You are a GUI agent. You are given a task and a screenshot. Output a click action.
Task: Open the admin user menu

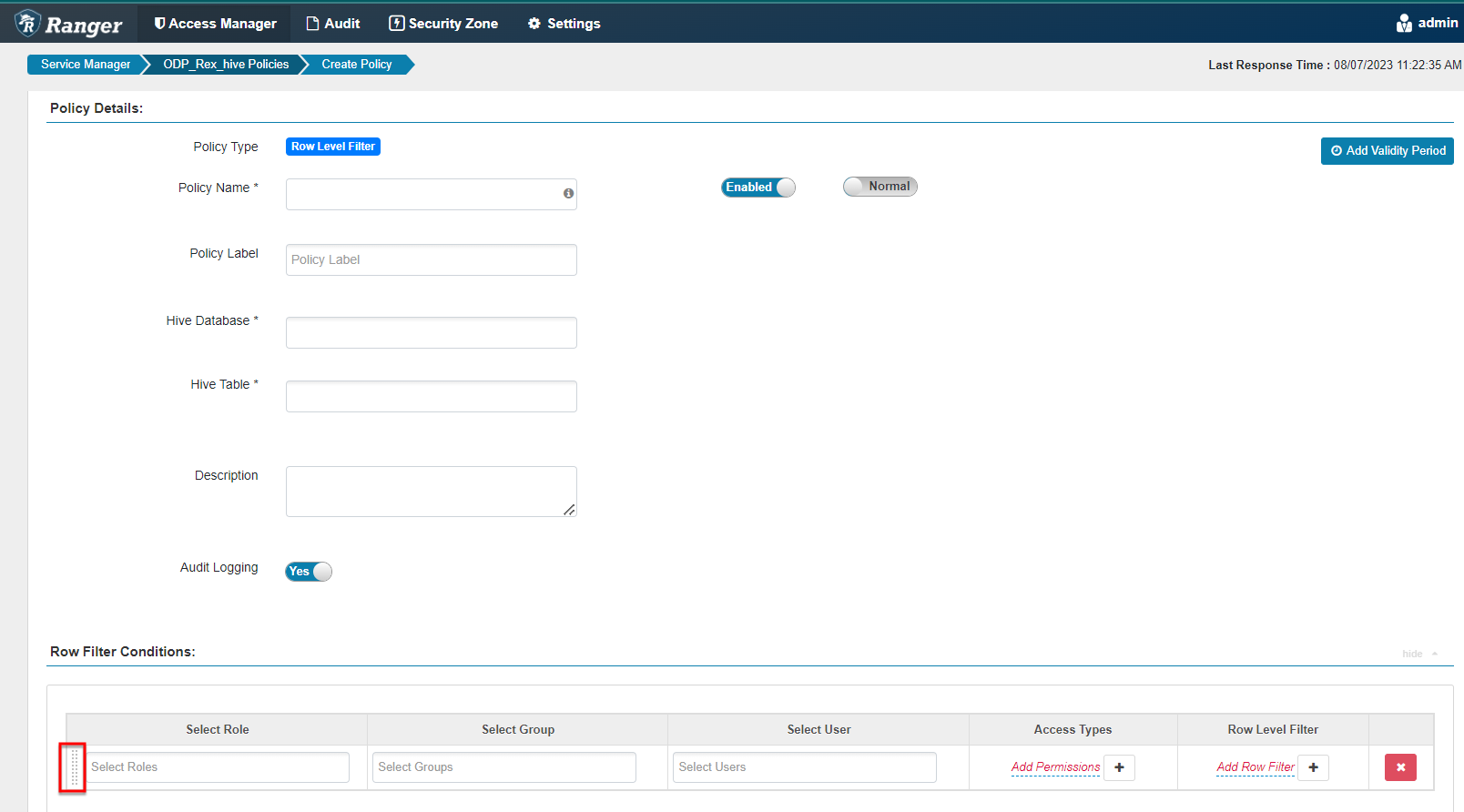(1427, 23)
